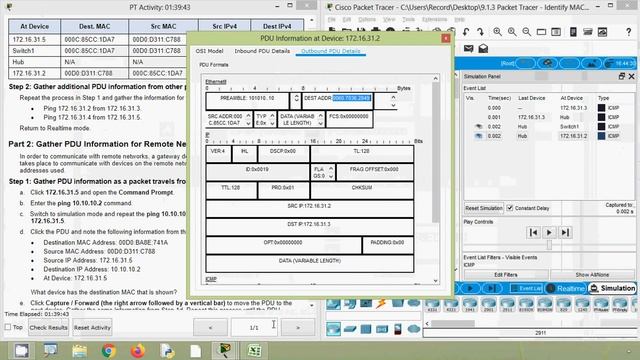Pick the 4331 router device
Image resolution: width=640 pixels, height=360 pixels.
point(432,304)
